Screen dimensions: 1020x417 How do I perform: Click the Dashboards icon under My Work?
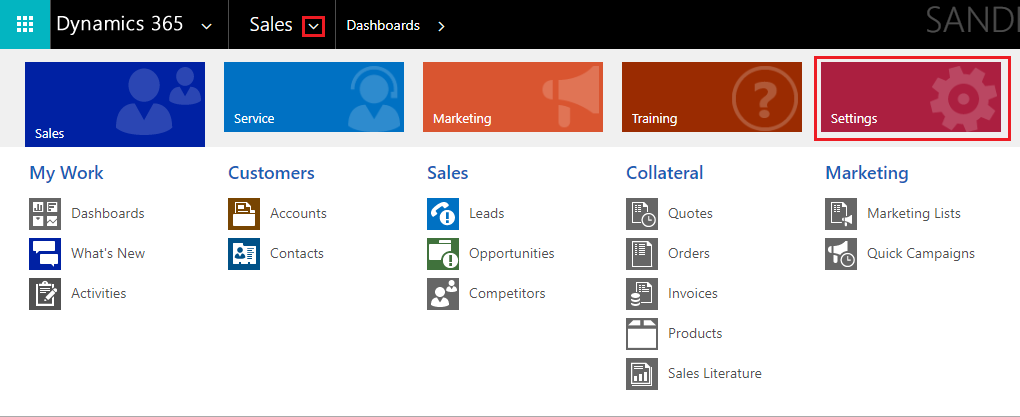point(45,213)
